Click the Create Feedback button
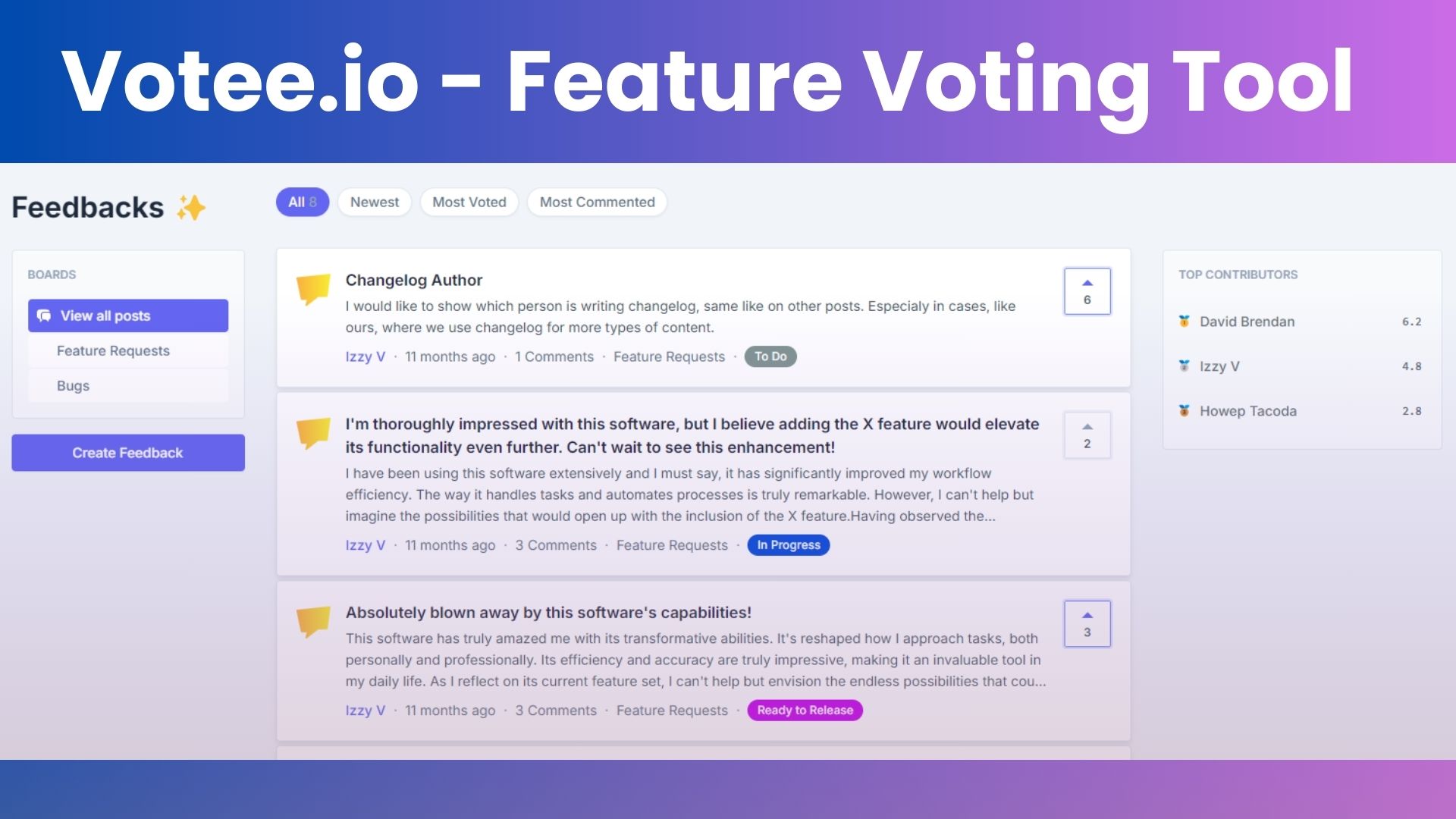Image resolution: width=1456 pixels, height=819 pixels. pos(128,452)
